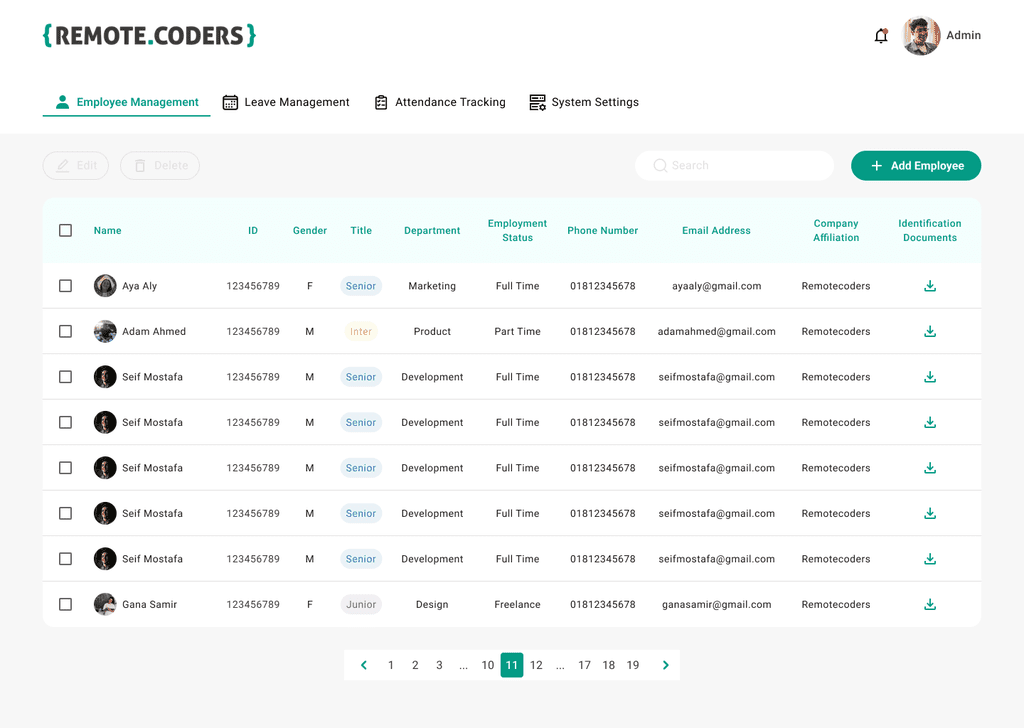The image size is (1024, 728).
Task: Go to page 17
Action: point(584,665)
